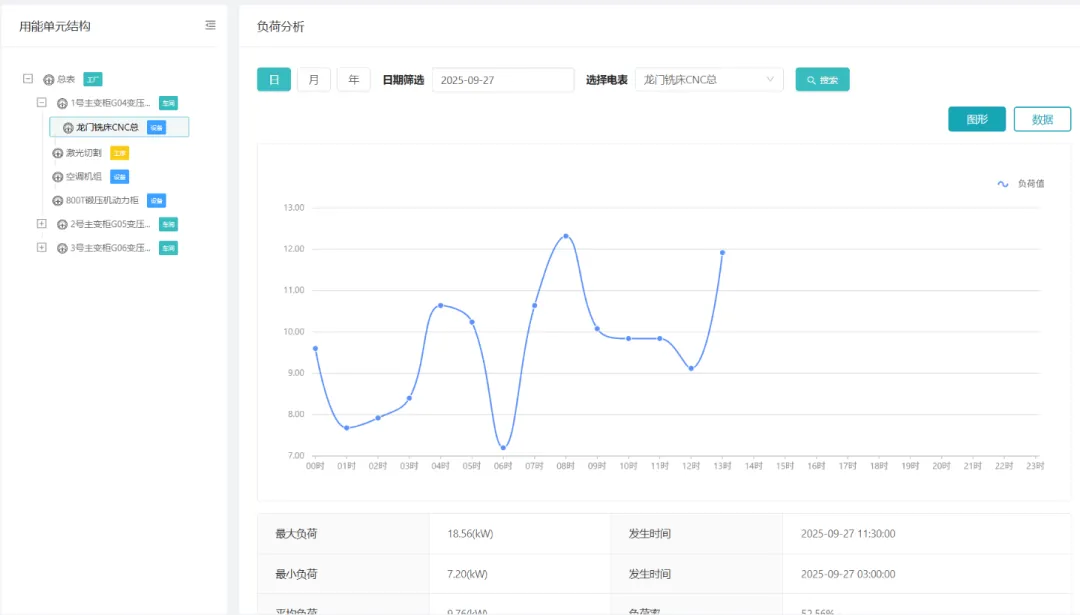This screenshot has width=1080, height=615.
Task: Click the 最小负荷 value 7.20(kW)
Action: 467,574
